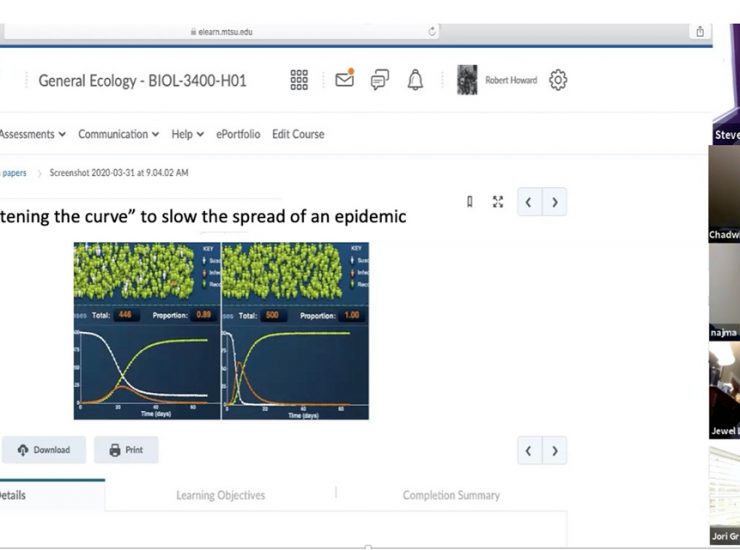
Task: Open ePortfolio in the navigation bar
Action: pyautogui.click(x=238, y=134)
